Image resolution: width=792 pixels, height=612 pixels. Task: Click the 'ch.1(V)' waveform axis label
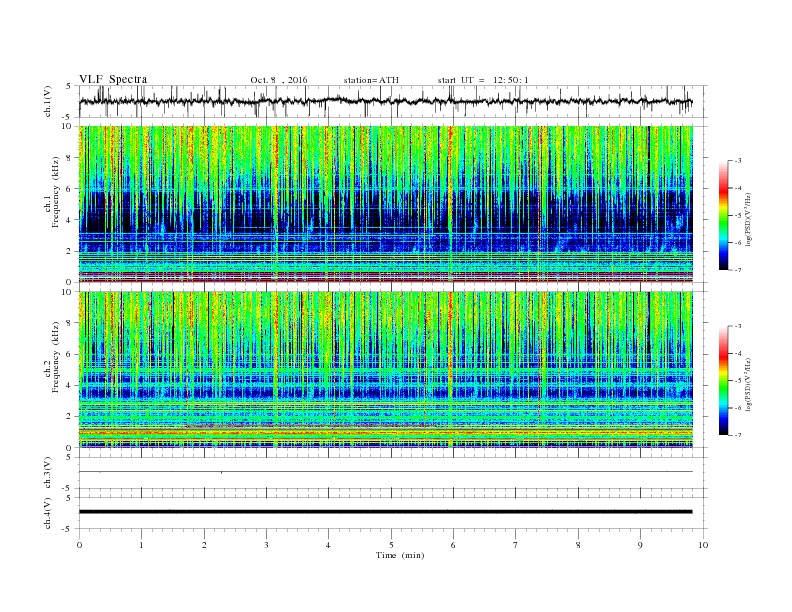(x=48, y=101)
